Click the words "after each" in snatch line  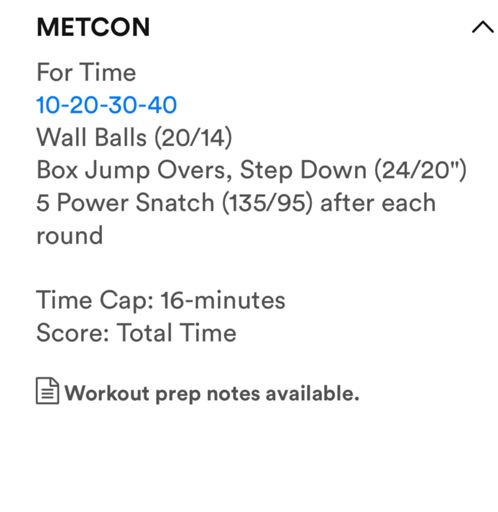378,203
